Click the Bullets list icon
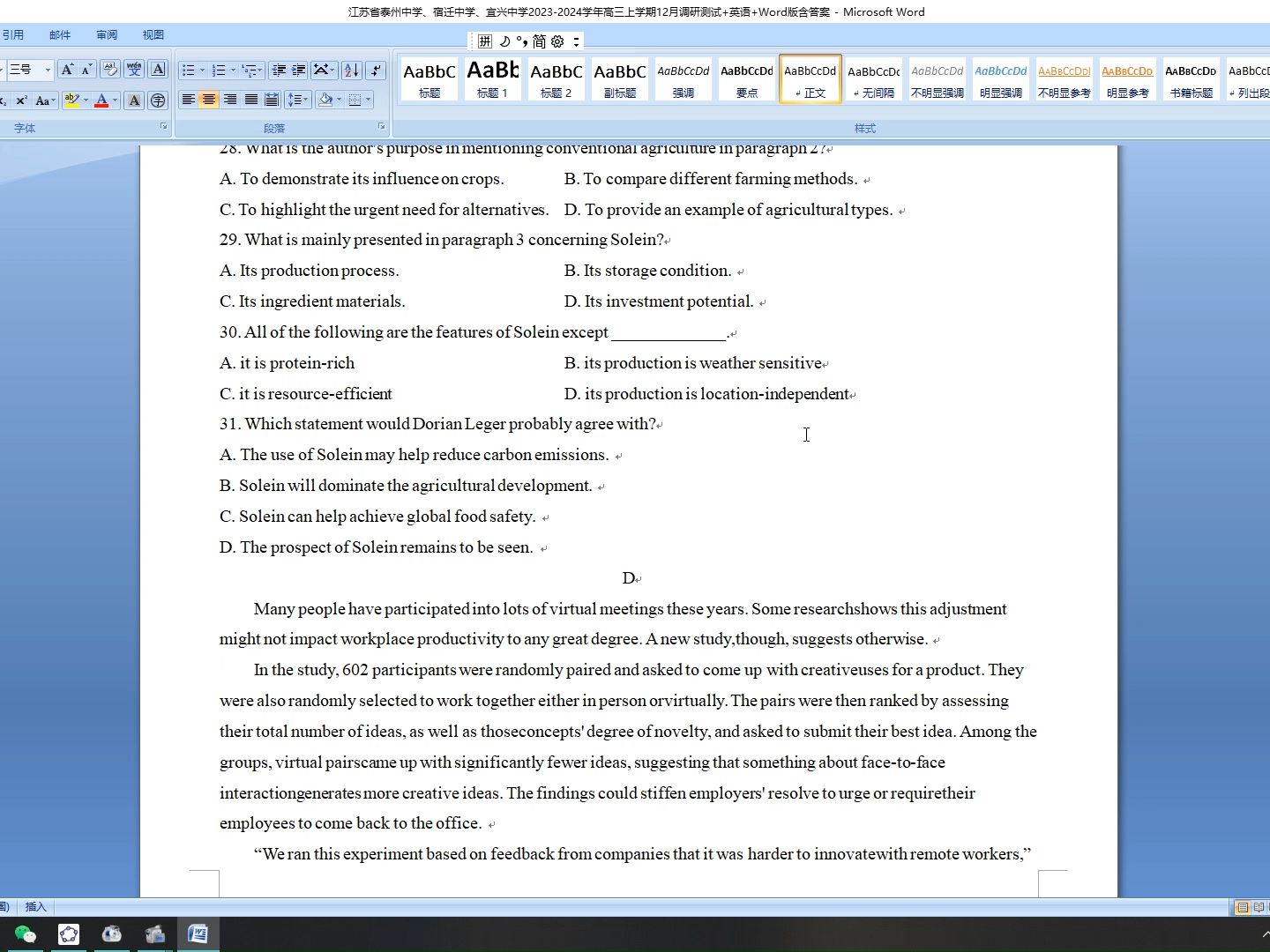1270x952 pixels. (x=188, y=70)
